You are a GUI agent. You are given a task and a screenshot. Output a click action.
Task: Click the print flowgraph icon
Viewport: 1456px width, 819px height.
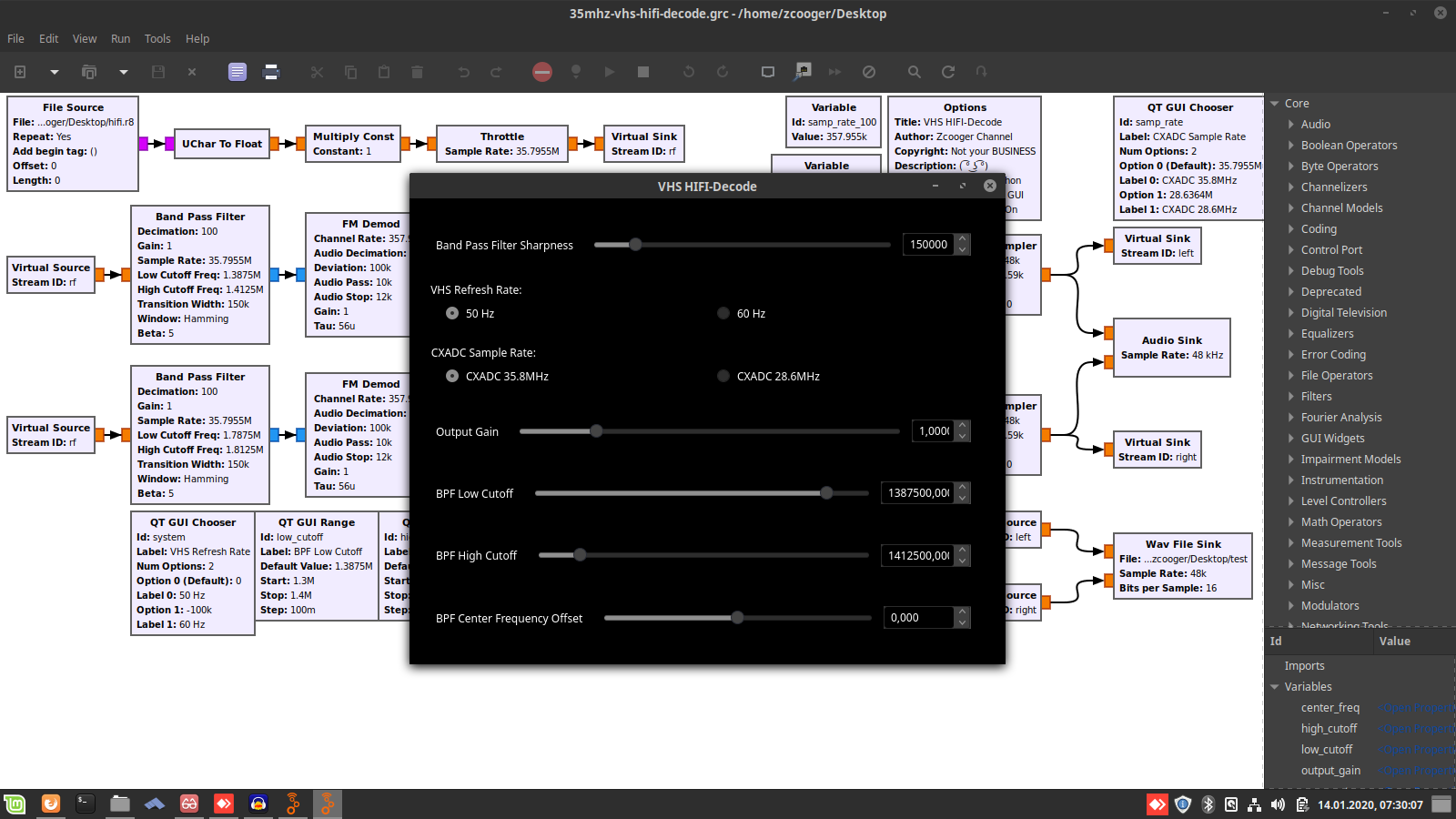pyautogui.click(x=271, y=72)
